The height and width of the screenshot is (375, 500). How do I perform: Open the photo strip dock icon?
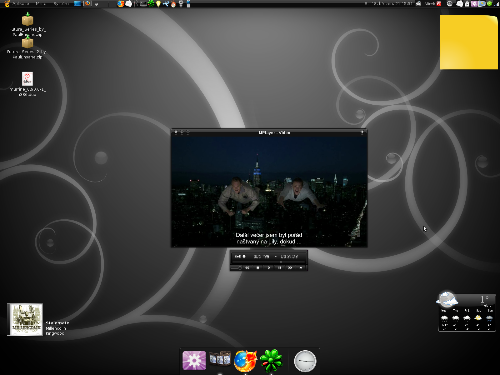pyautogui.click(x=220, y=359)
